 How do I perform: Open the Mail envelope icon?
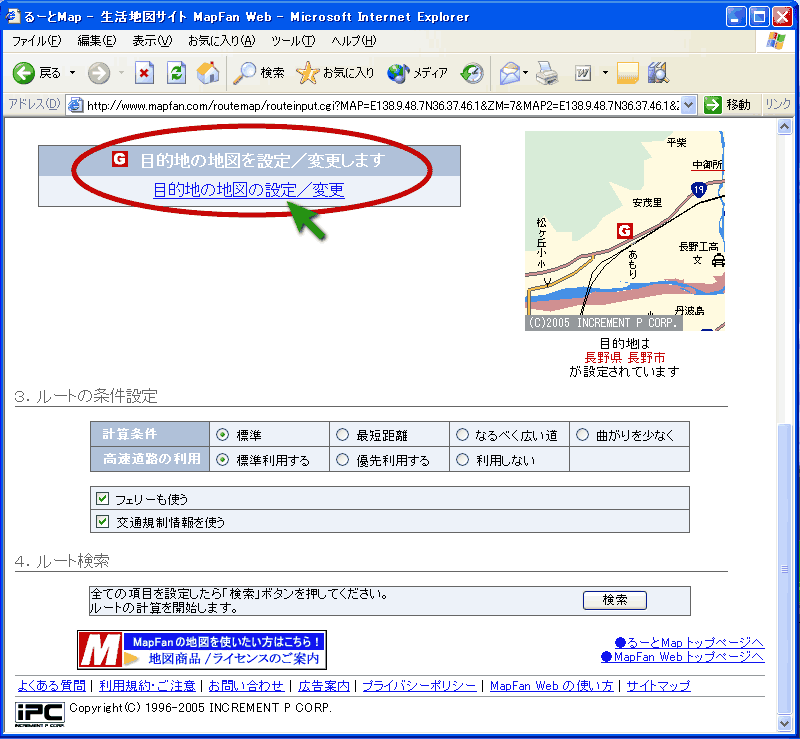pos(510,73)
